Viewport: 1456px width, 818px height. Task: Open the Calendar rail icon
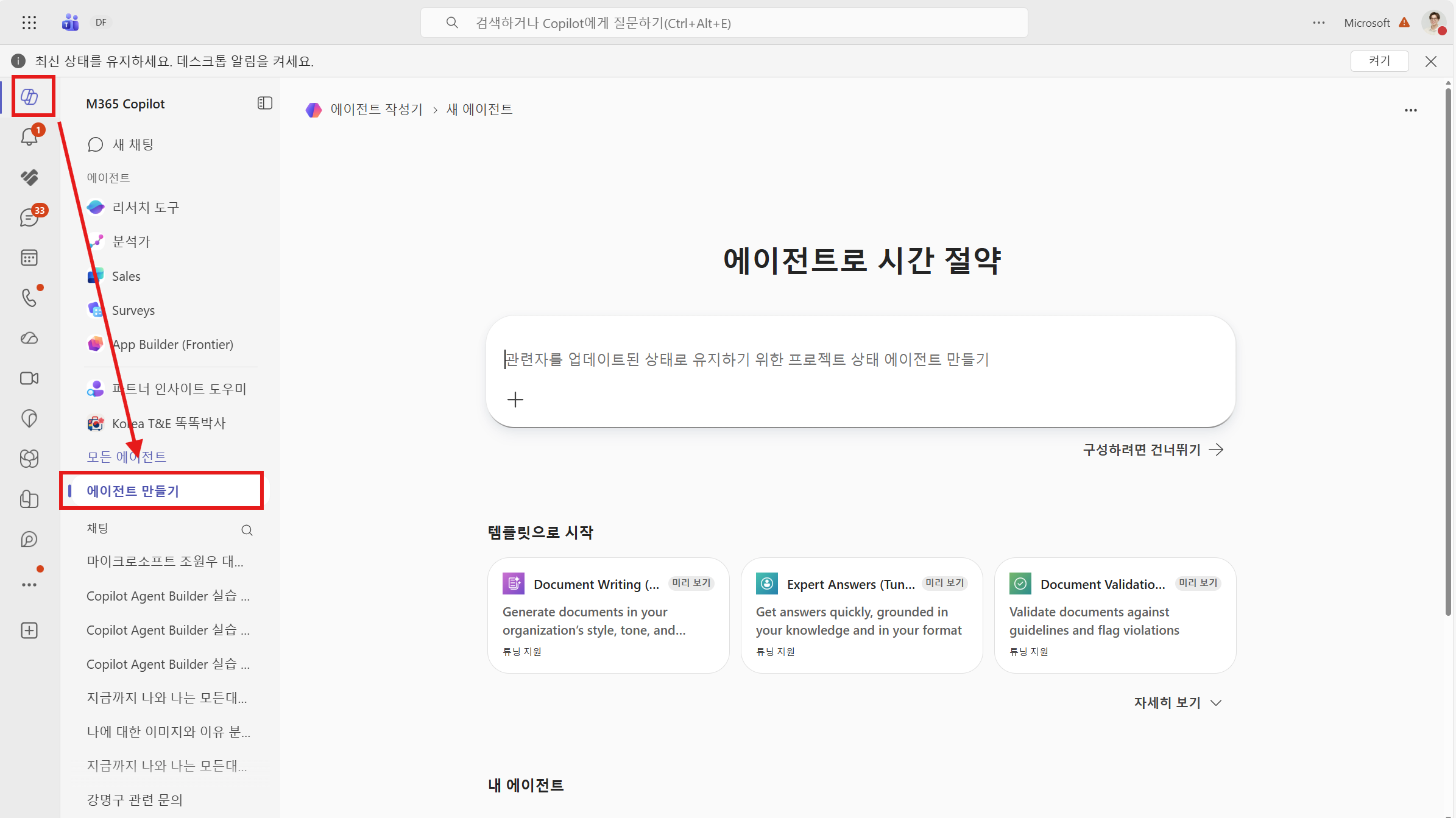point(29,258)
